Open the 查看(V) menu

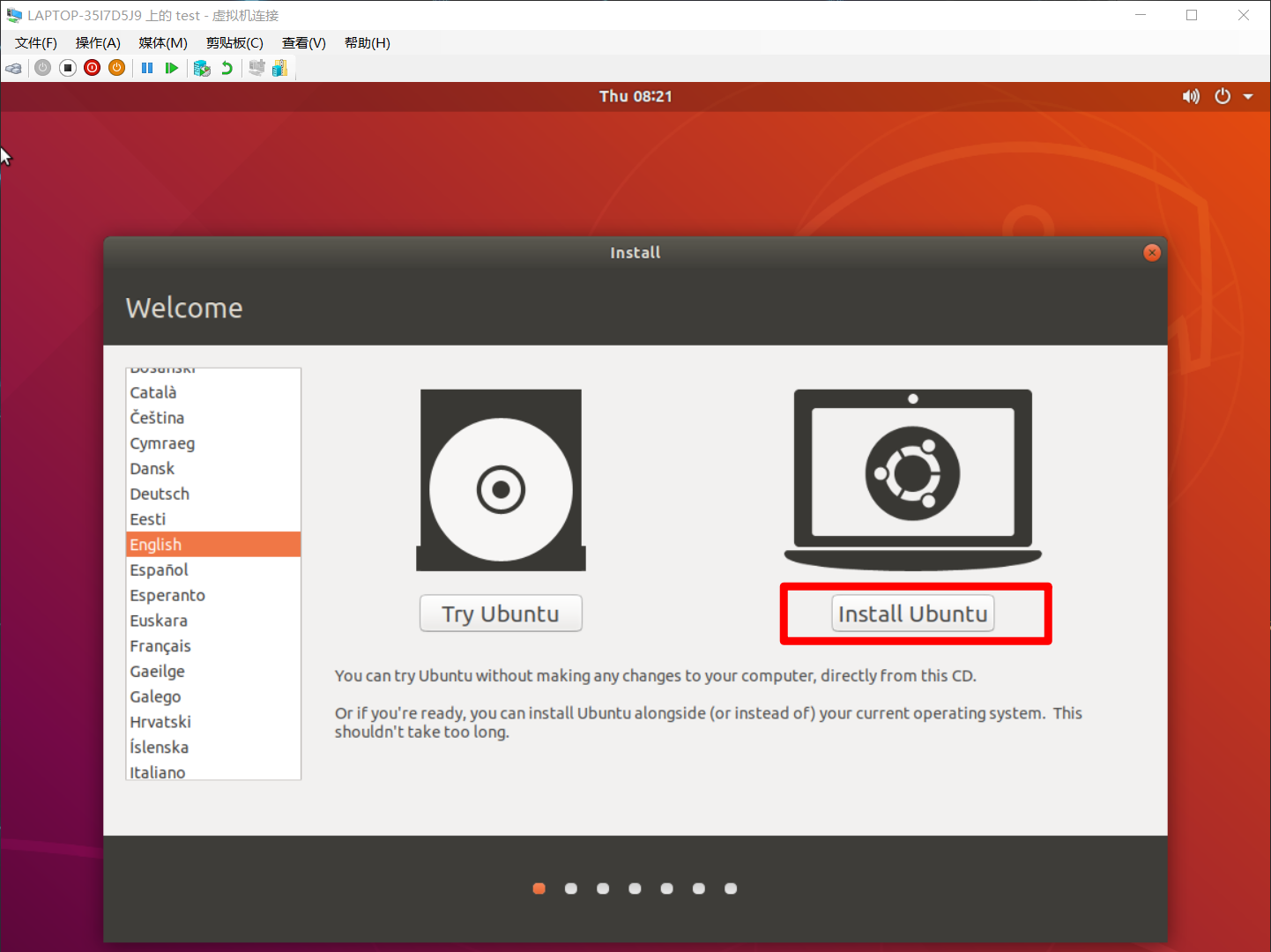(303, 43)
